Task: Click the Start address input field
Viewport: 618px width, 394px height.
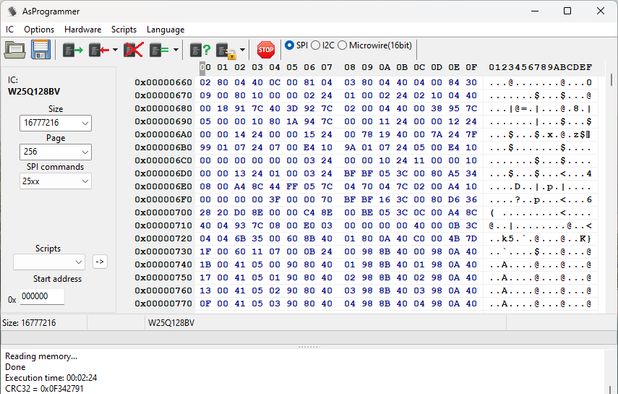Action: pyautogui.click(x=42, y=296)
